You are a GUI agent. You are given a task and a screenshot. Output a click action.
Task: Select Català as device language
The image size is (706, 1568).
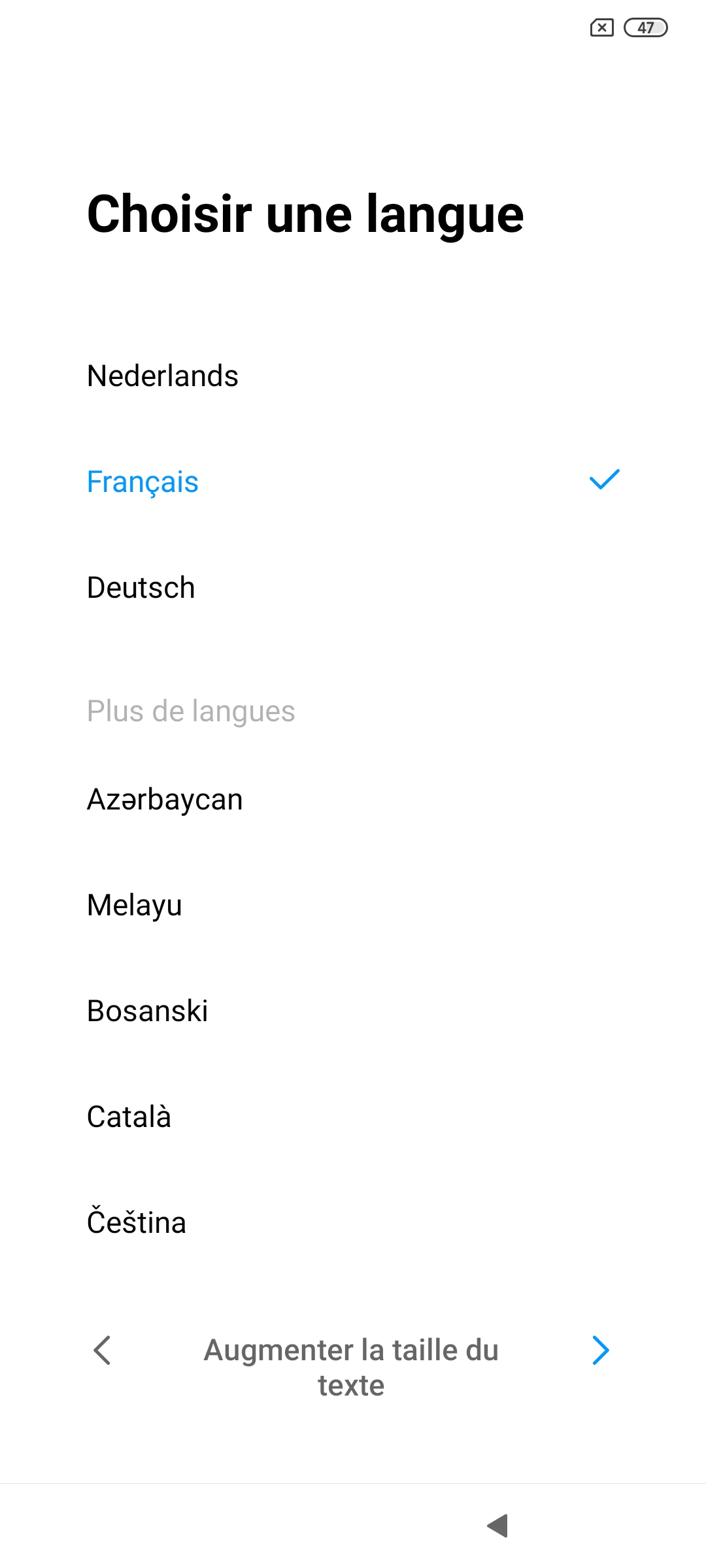pos(129,1117)
